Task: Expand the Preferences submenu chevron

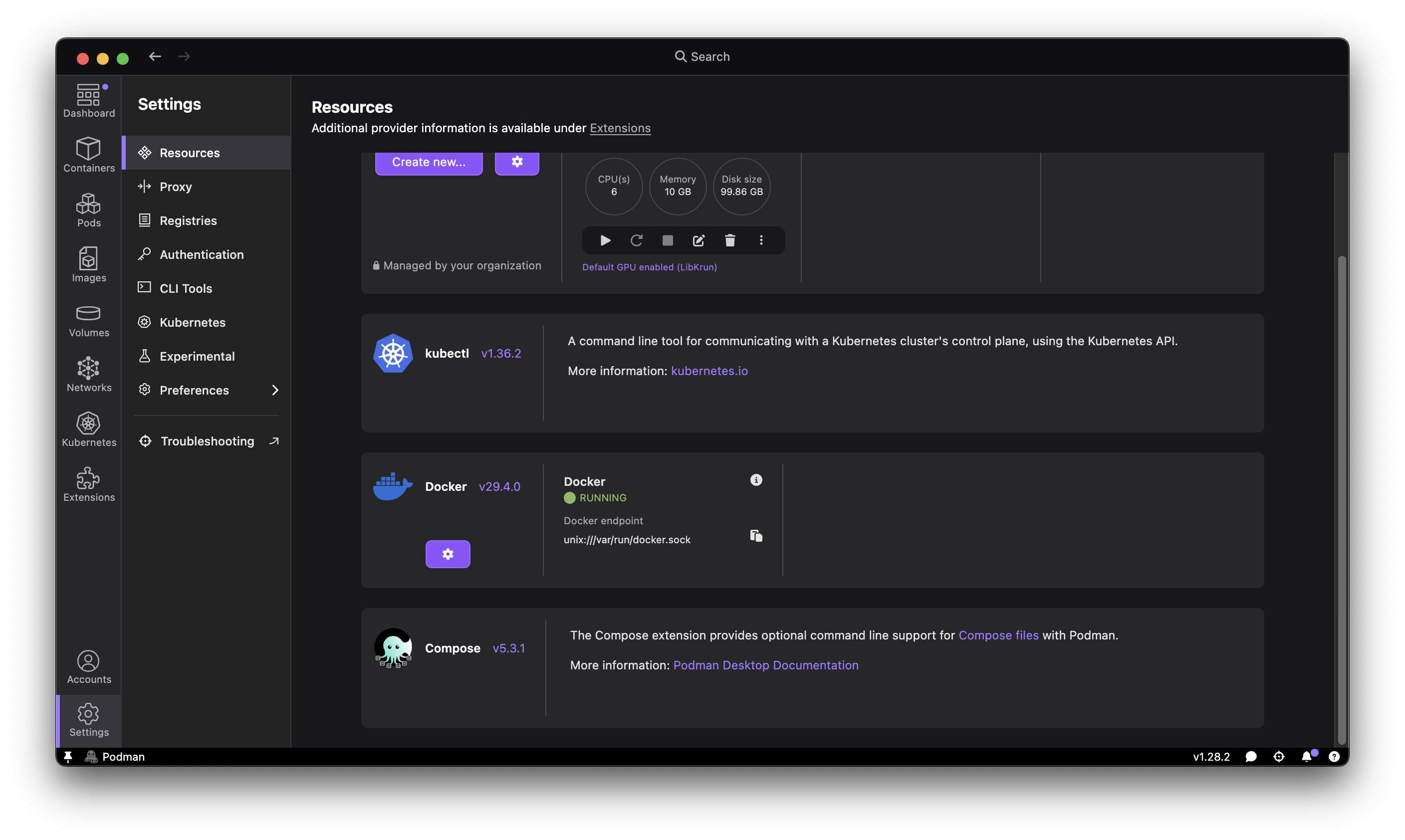Action: (275, 391)
